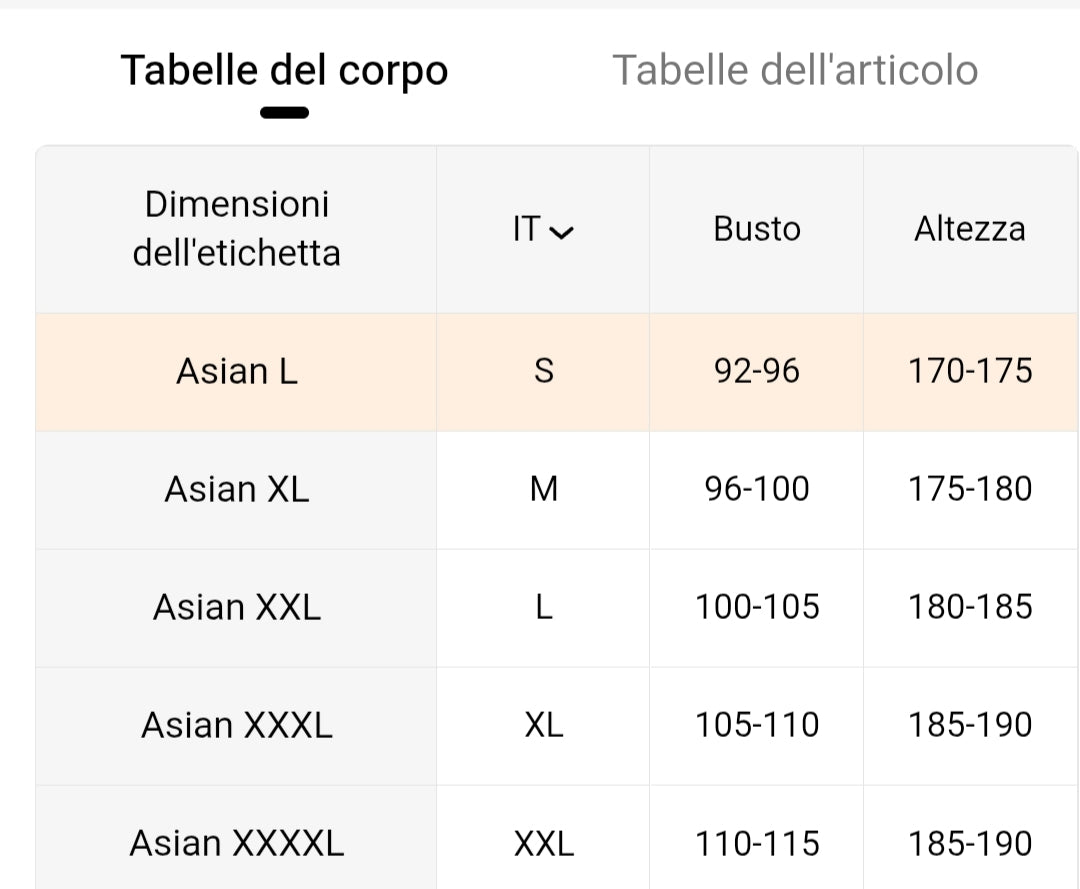The width and height of the screenshot is (1080, 889).
Task: Switch to the Tabelle del corpo tab
Action: click(x=284, y=70)
